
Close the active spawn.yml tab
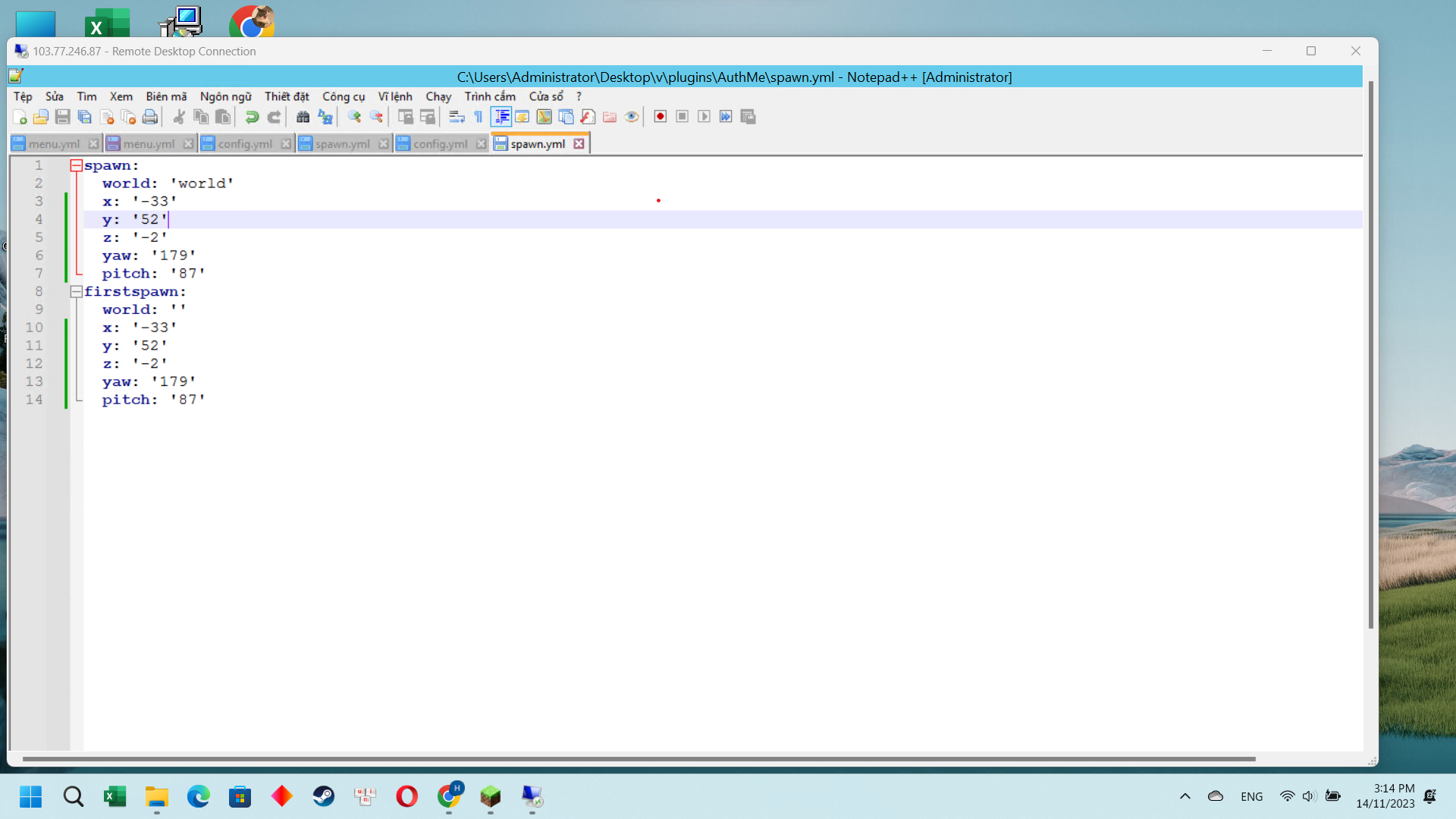[x=579, y=144]
